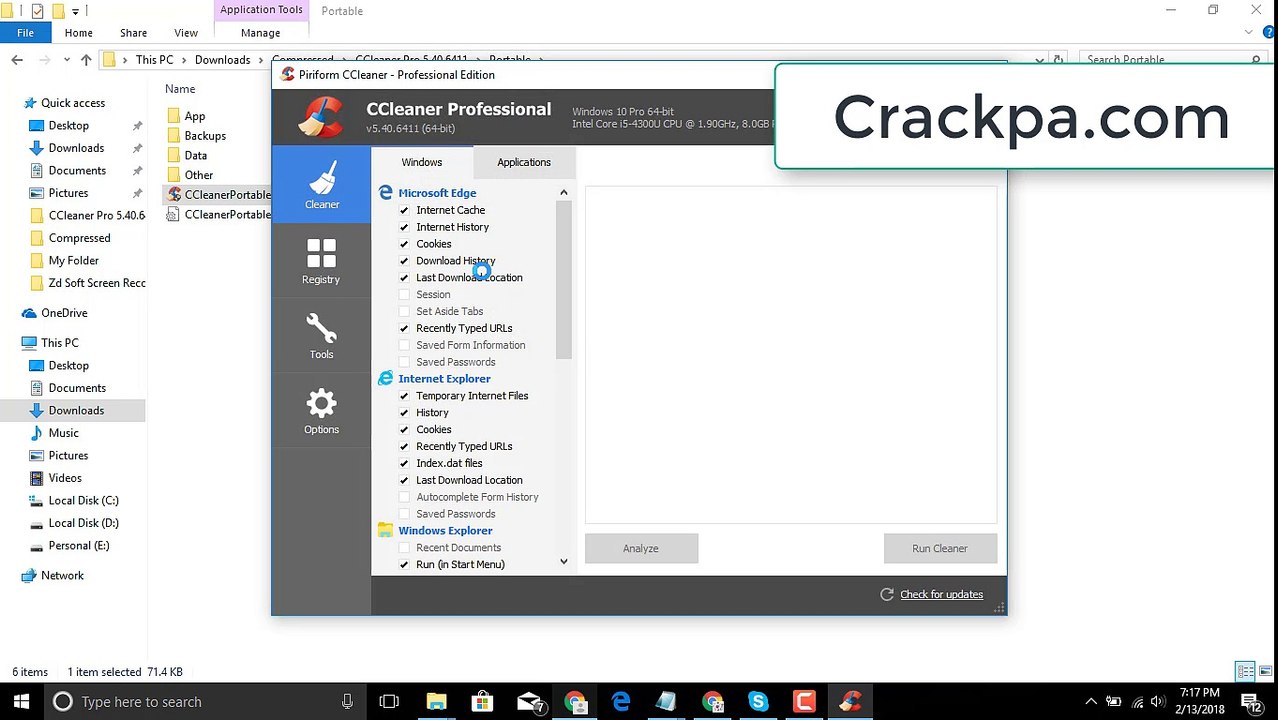
Task: Switch to large icons view in Explorer
Action: pos(1265,672)
